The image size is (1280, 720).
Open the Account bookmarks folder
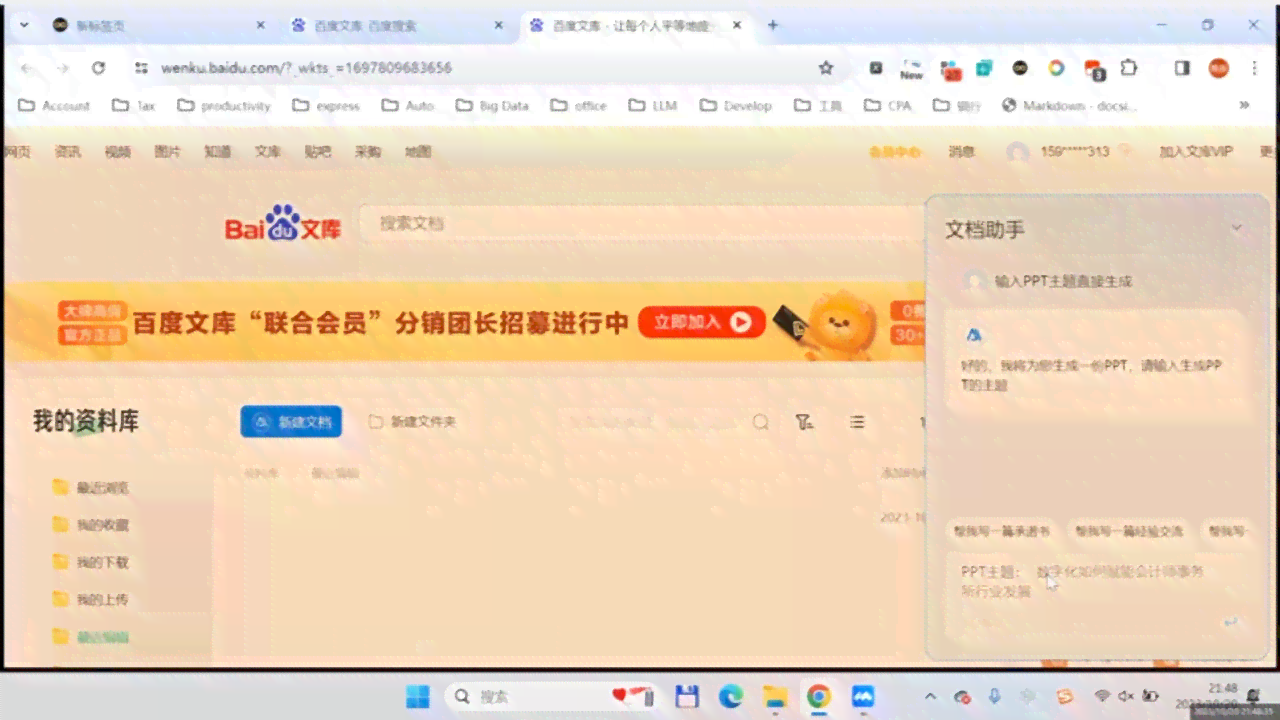tap(54, 105)
